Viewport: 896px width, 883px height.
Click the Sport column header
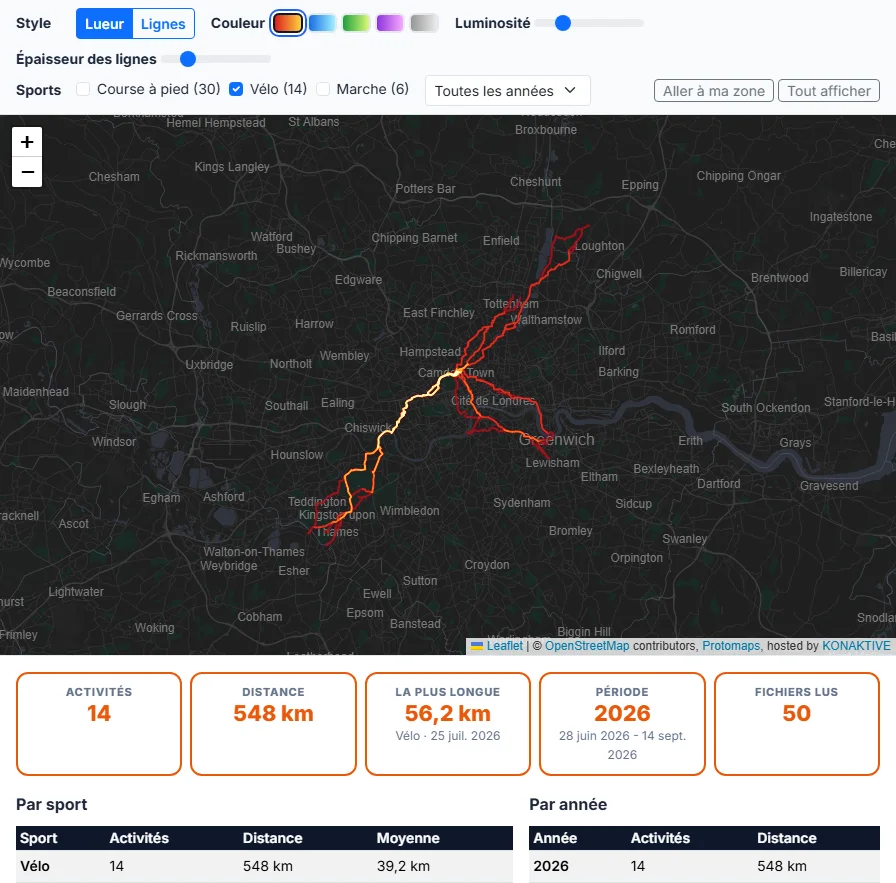click(38, 838)
